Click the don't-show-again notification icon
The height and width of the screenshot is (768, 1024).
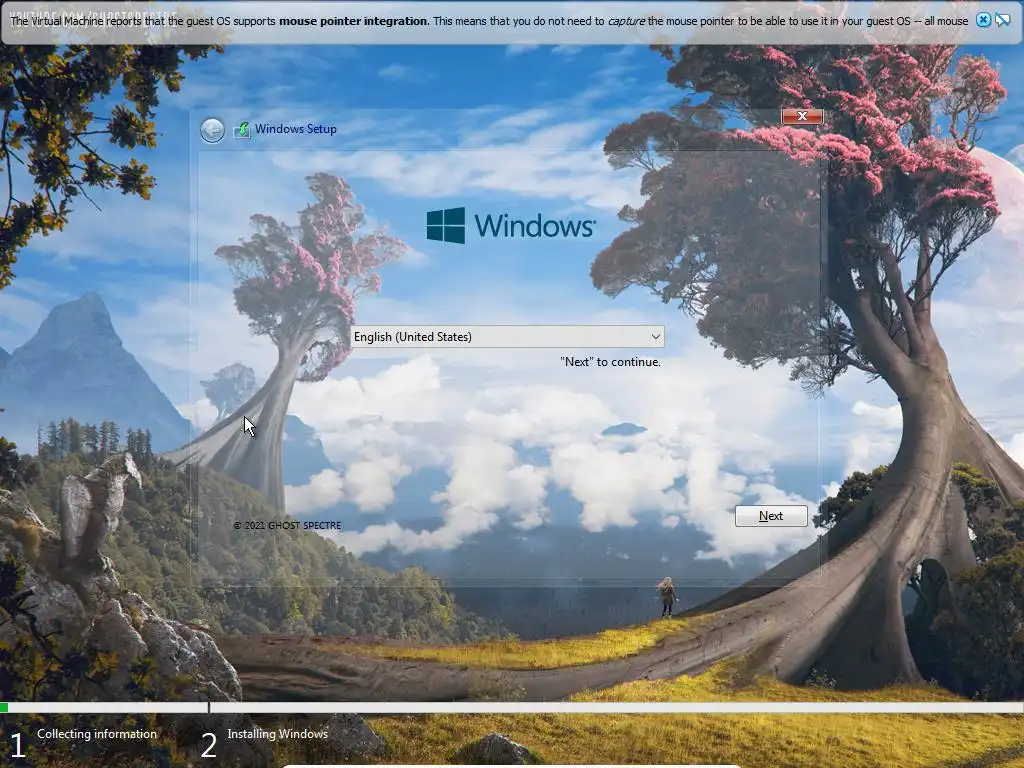click(x=1002, y=20)
